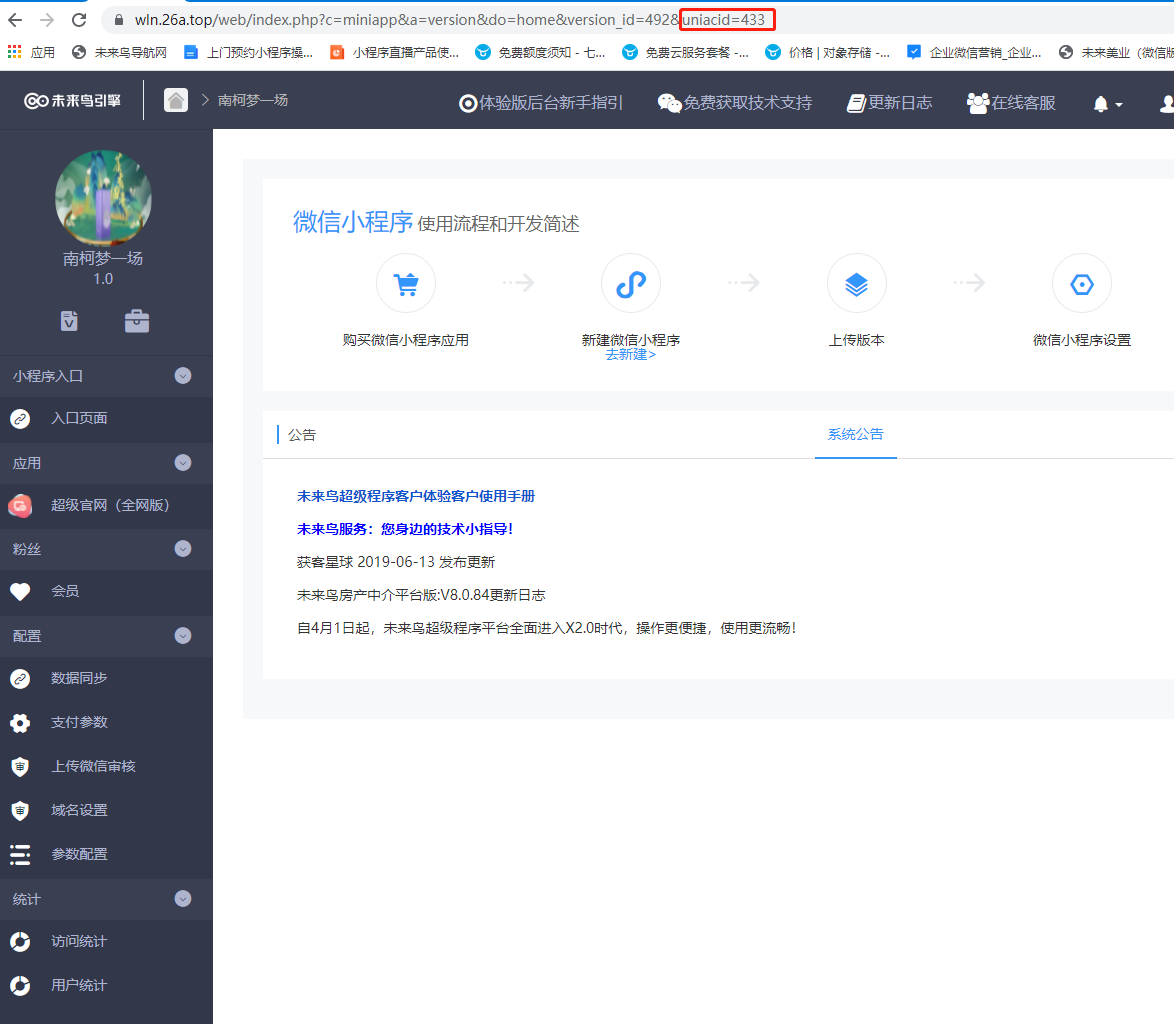Viewport: 1174px width, 1024px height.
Task: Open 数据同步 in the sidebar
Action: coord(106,679)
